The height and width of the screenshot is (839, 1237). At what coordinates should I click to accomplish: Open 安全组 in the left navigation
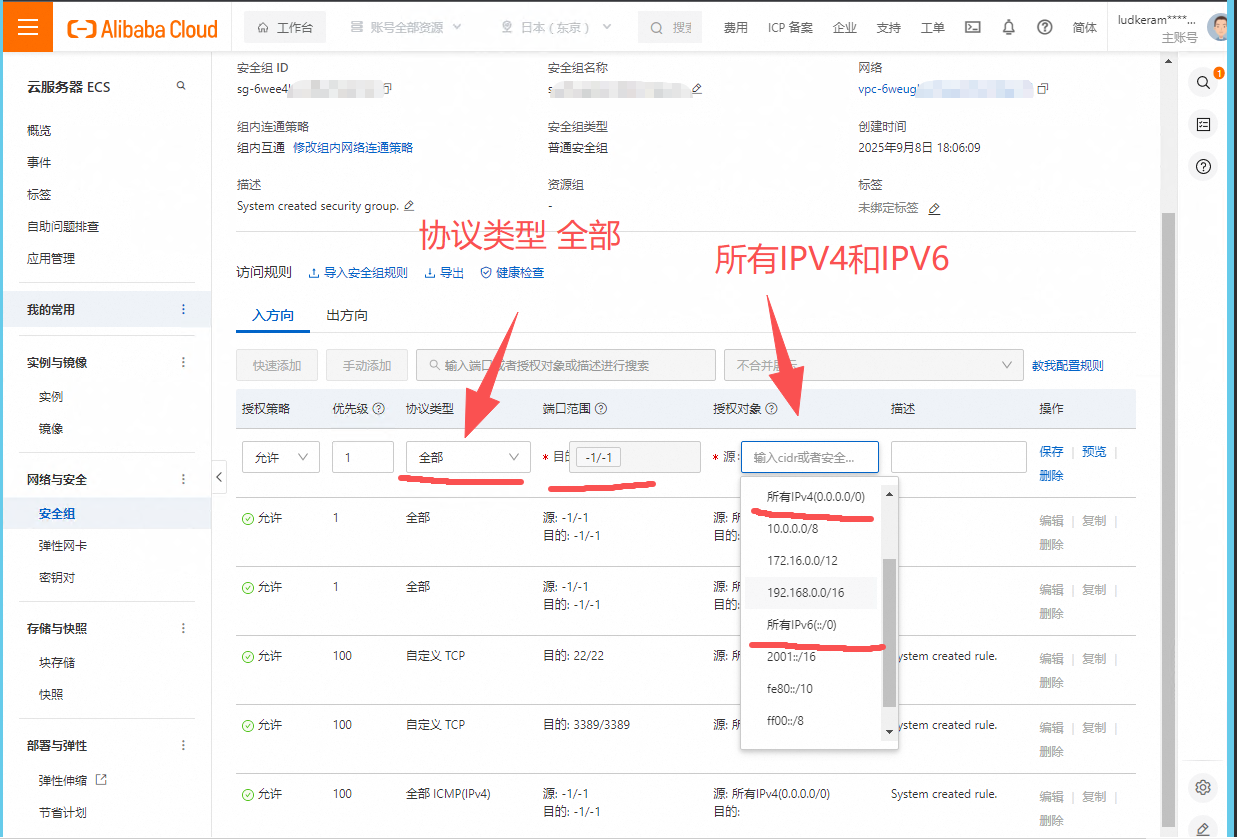click(x=57, y=513)
